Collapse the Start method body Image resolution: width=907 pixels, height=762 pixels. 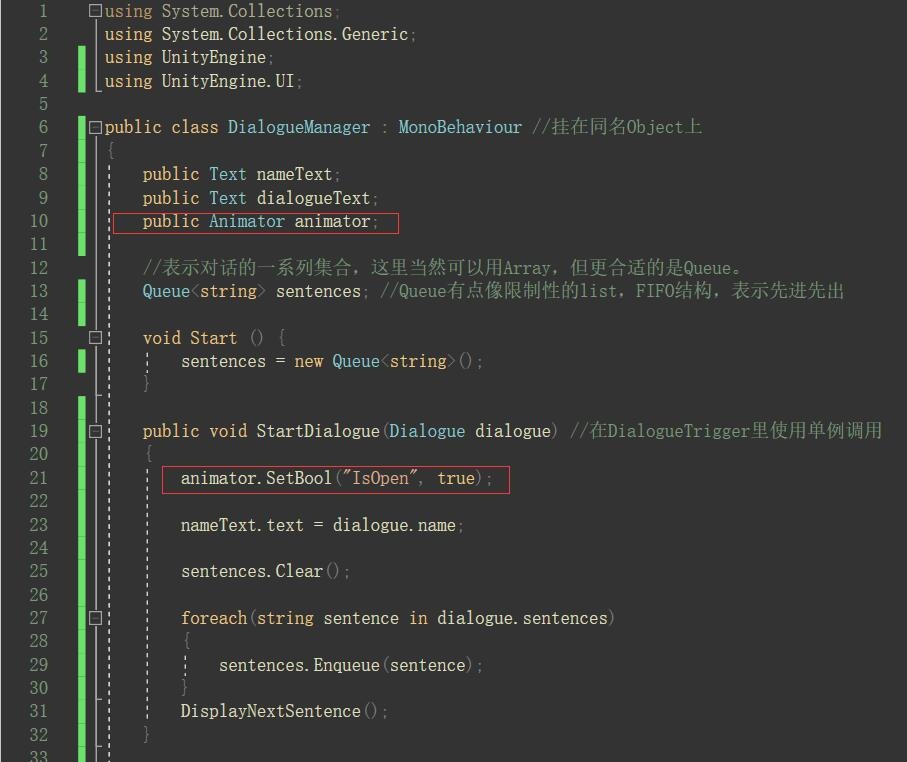point(95,338)
